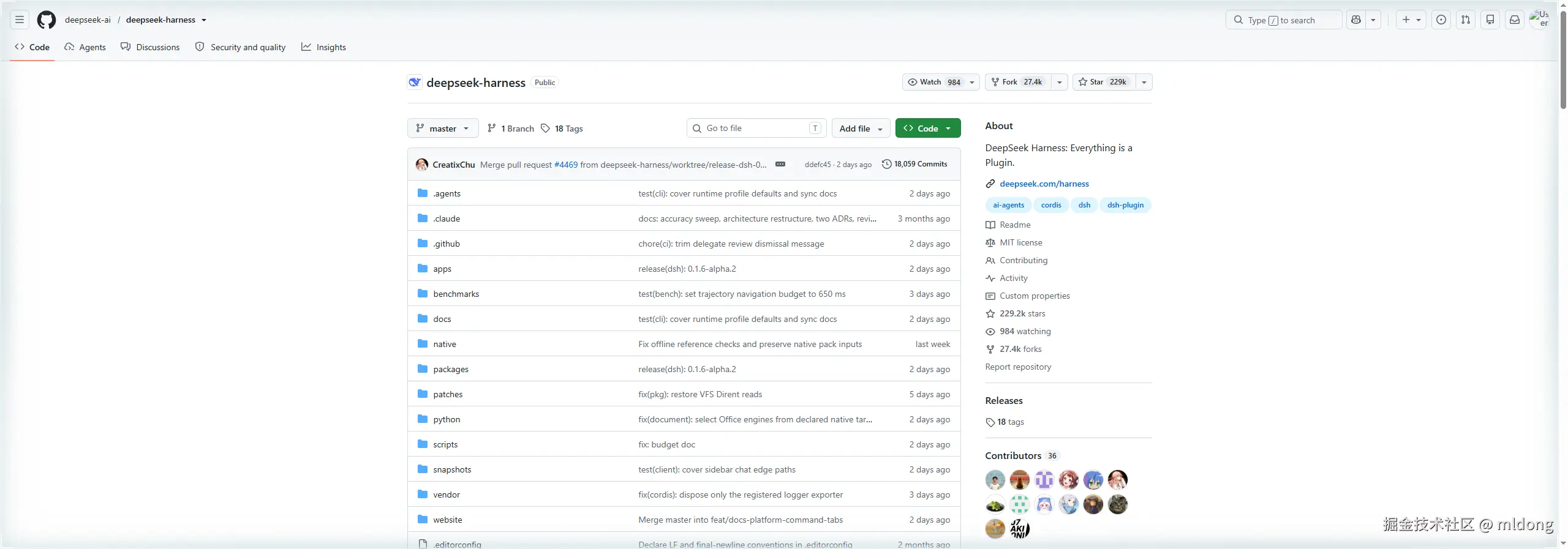1568x549 pixels.
Task: Click the folder icon for .agents
Action: [423, 193]
